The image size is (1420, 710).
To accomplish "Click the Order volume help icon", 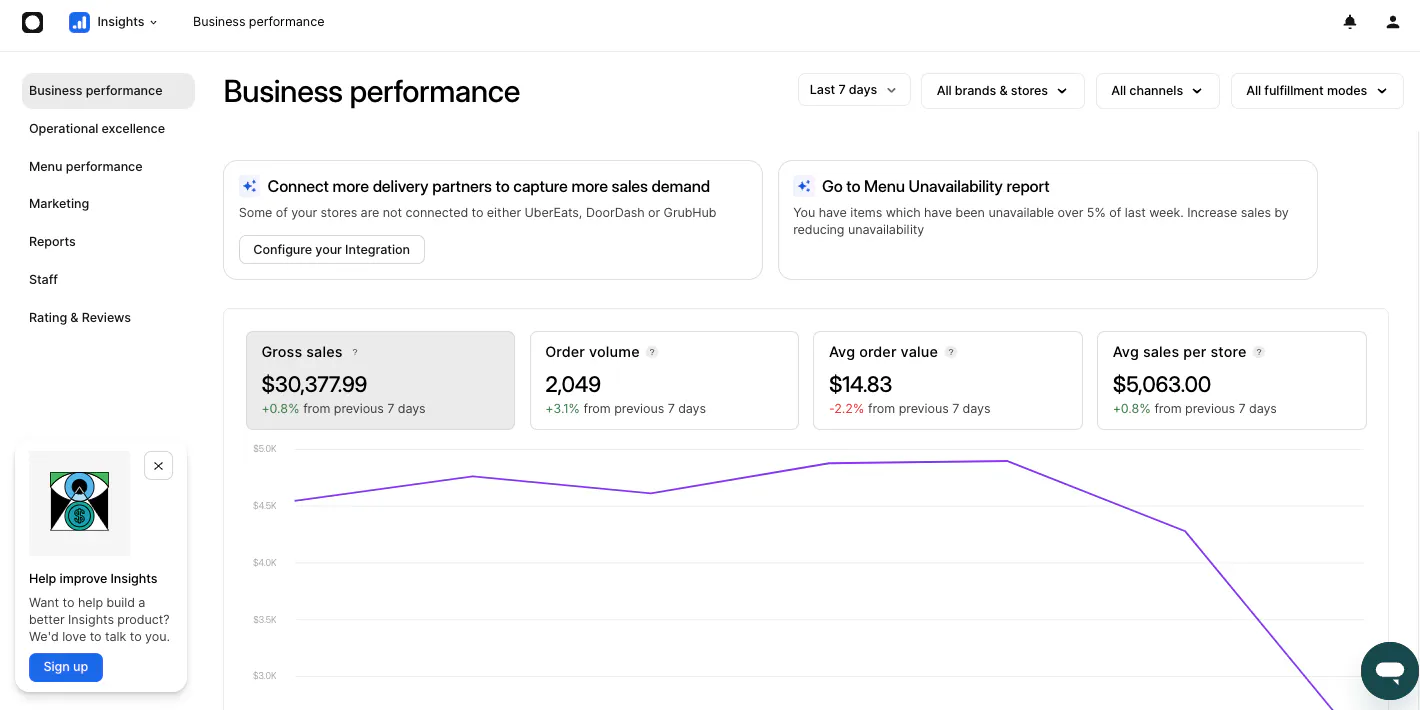I will [x=652, y=352].
